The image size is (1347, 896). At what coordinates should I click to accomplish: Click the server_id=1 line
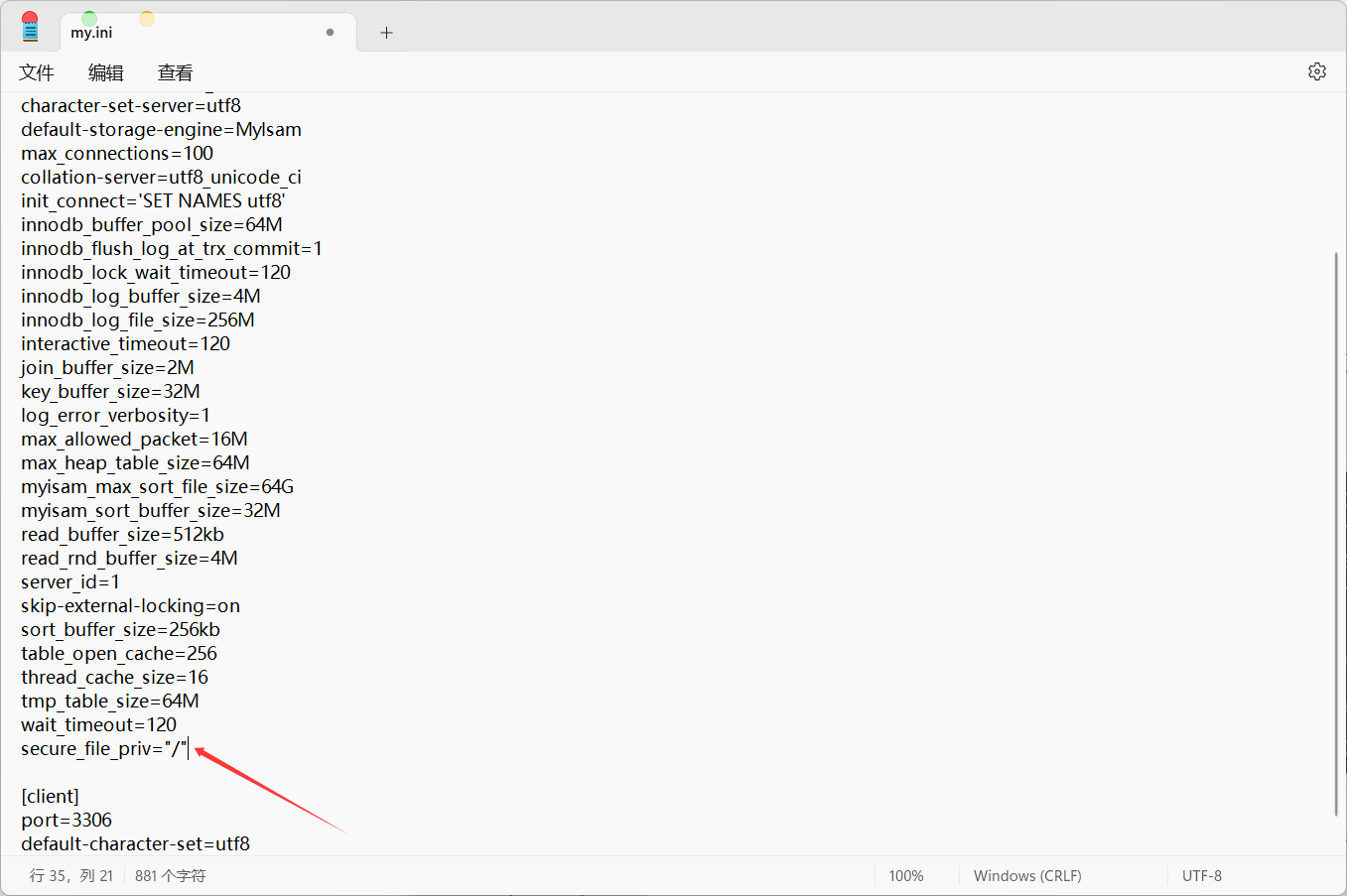tap(70, 582)
